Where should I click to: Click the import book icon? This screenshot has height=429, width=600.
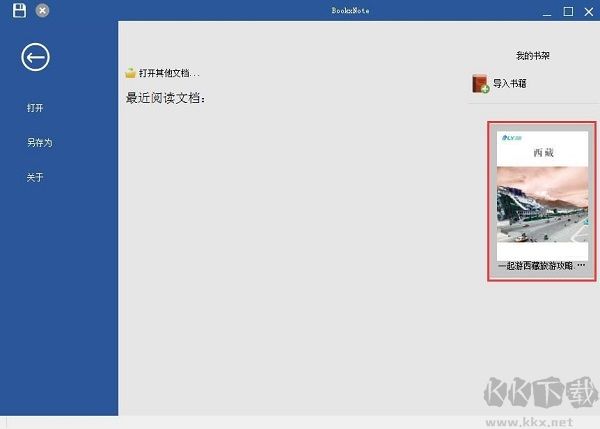tap(480, 84)
